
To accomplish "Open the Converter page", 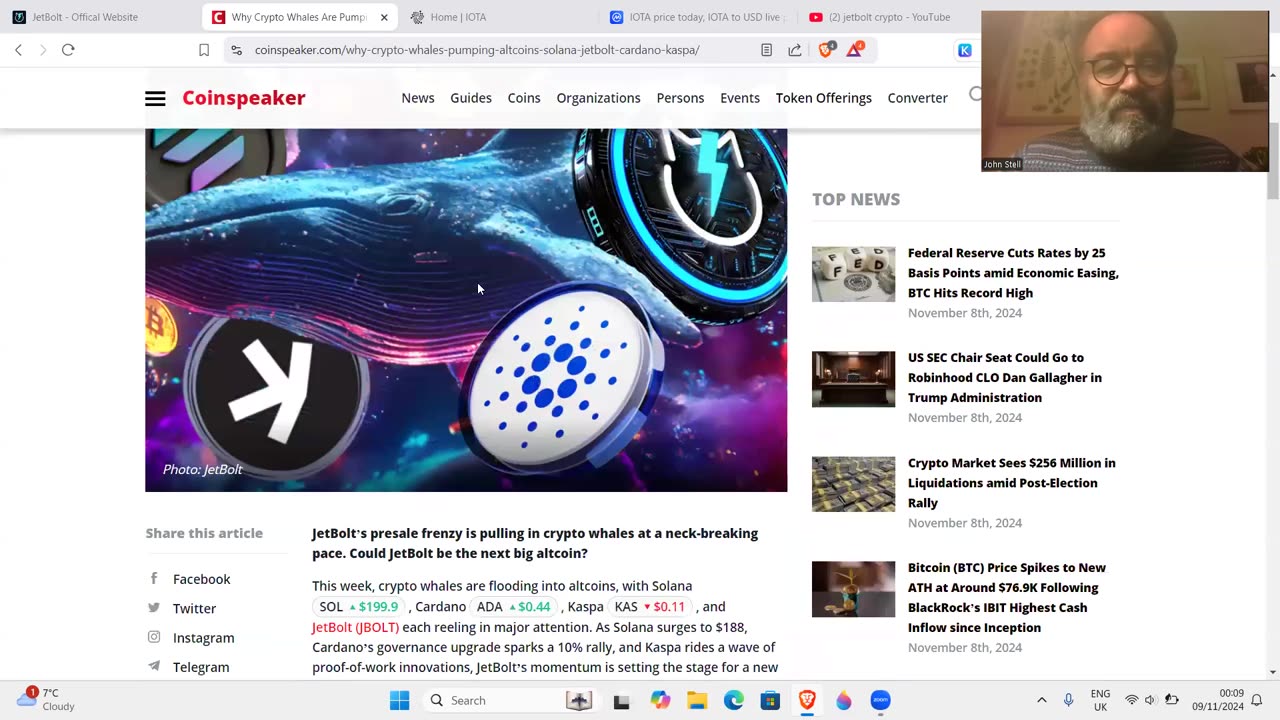I will coord(917,98).
